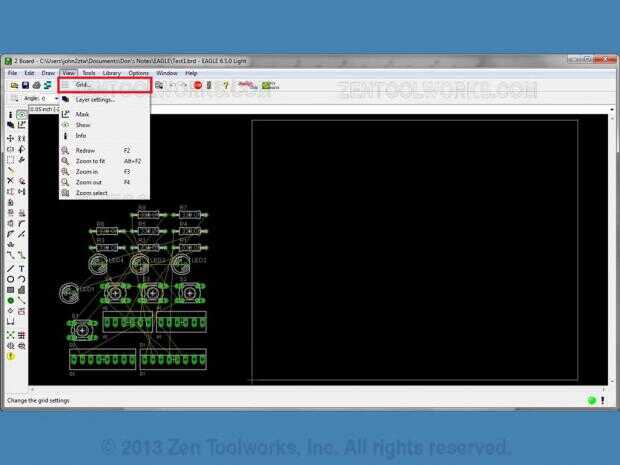Select the Dimension tool
The image size is (620, 465).
click(x=10, y=321)
